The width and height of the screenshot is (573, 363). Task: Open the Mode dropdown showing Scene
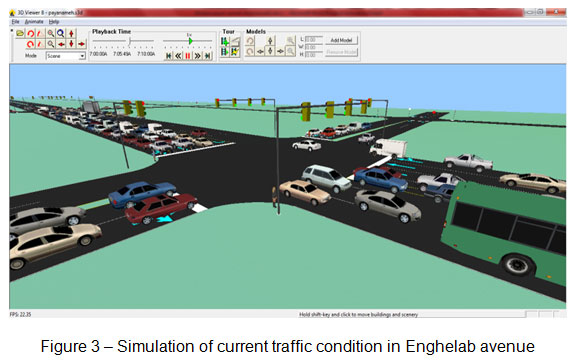(x=66, y=56)
